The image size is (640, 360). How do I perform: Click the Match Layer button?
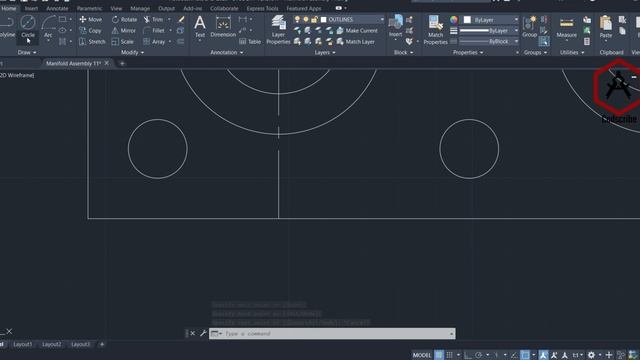pyautogui.click(x=356, y=42)
